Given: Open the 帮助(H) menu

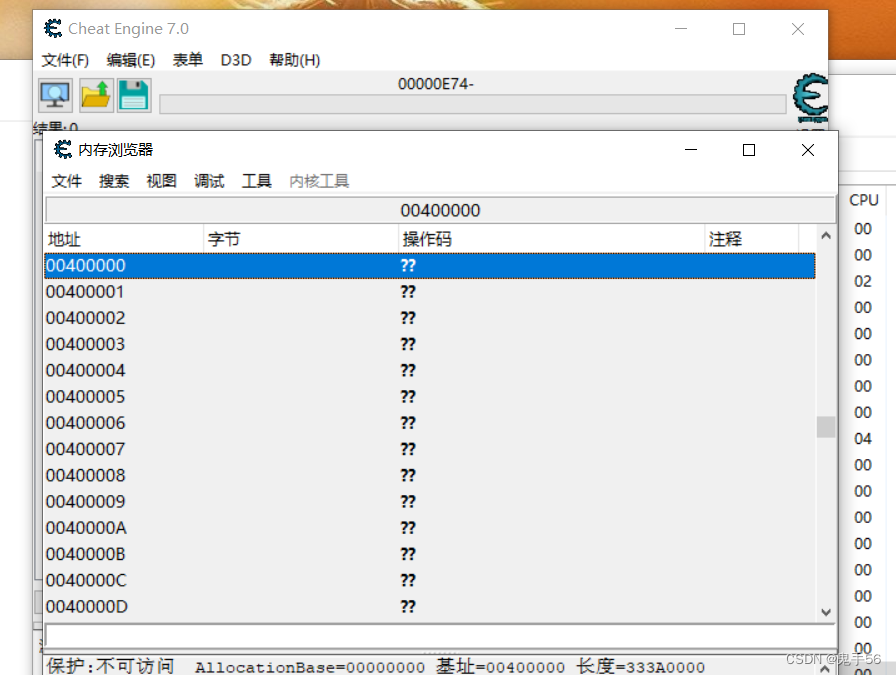Looking at the screenshot, I should pos(295,60).
